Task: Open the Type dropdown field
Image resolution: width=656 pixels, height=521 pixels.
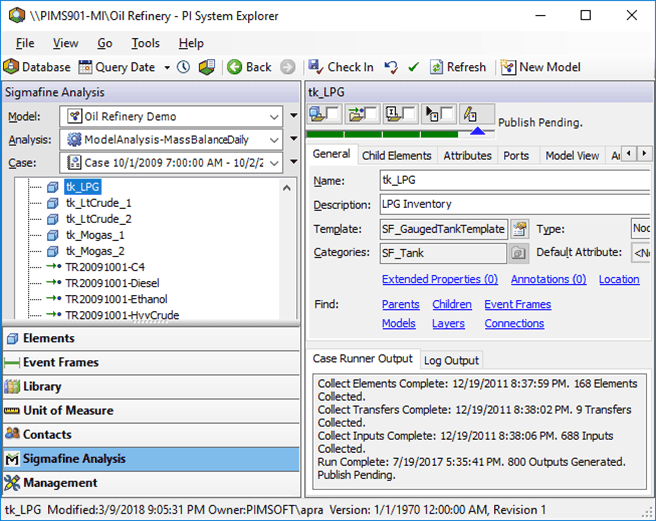Action: [641, 228]
